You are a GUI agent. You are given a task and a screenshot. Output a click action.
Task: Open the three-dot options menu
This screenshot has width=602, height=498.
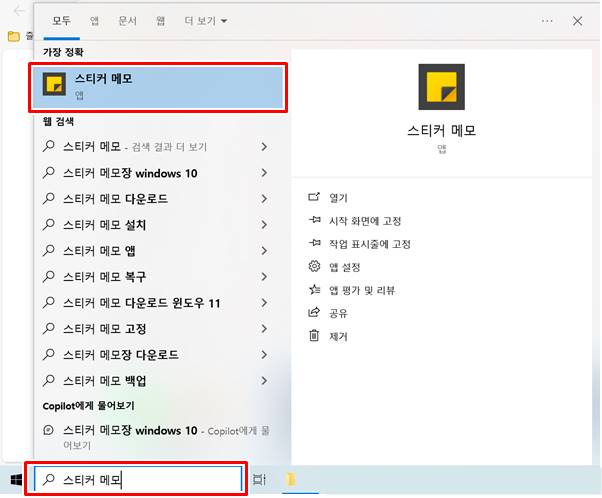coord(547,21)
